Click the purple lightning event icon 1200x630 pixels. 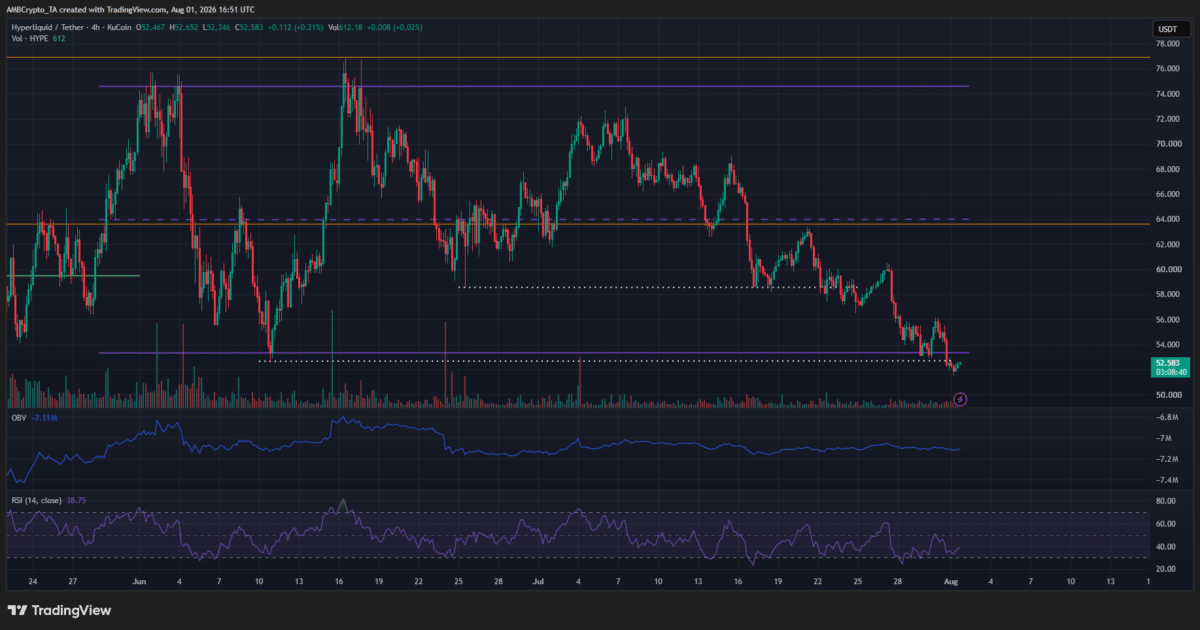pos(960,399)
